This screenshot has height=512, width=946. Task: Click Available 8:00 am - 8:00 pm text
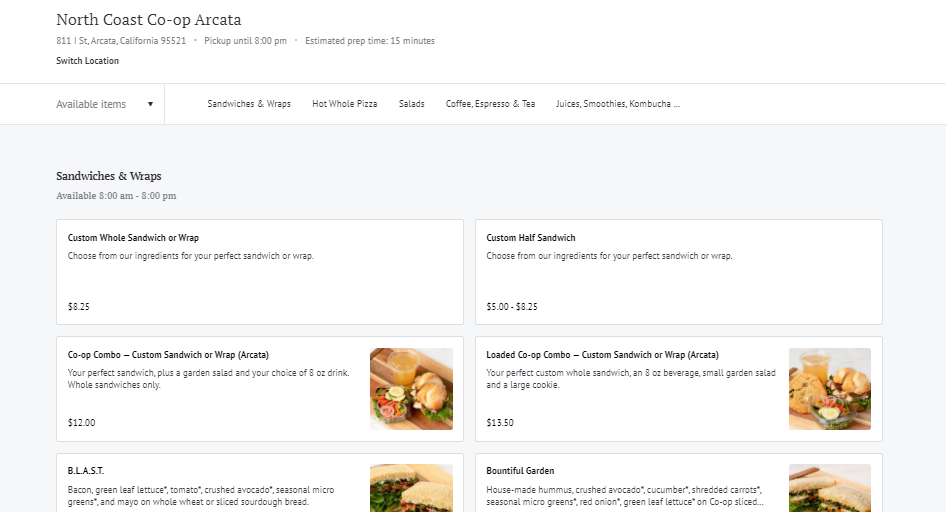[116, 196]
